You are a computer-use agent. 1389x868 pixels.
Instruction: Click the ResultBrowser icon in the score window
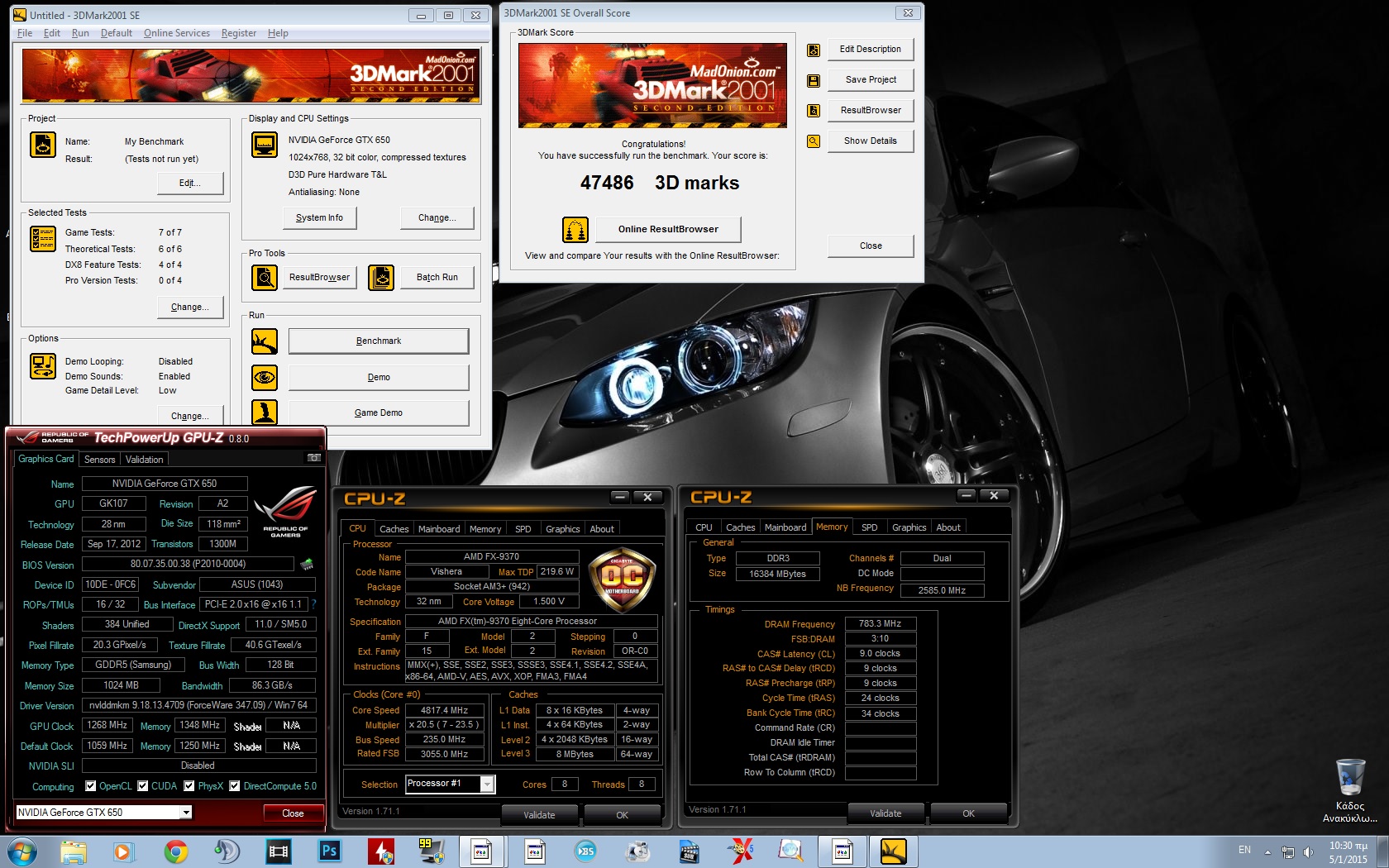[x=814, y=111]
